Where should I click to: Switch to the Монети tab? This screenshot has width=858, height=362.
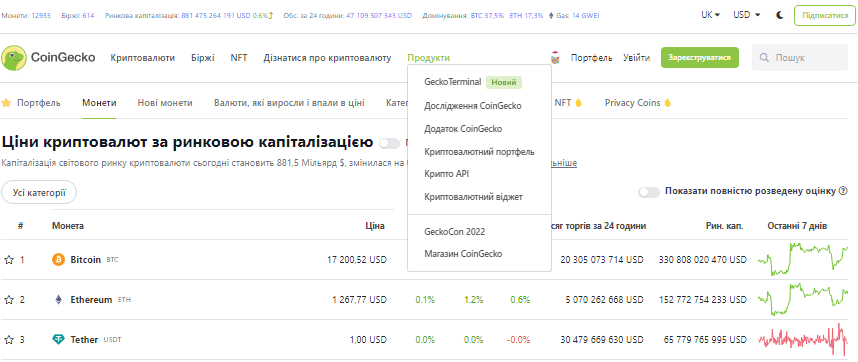(99, 103)
